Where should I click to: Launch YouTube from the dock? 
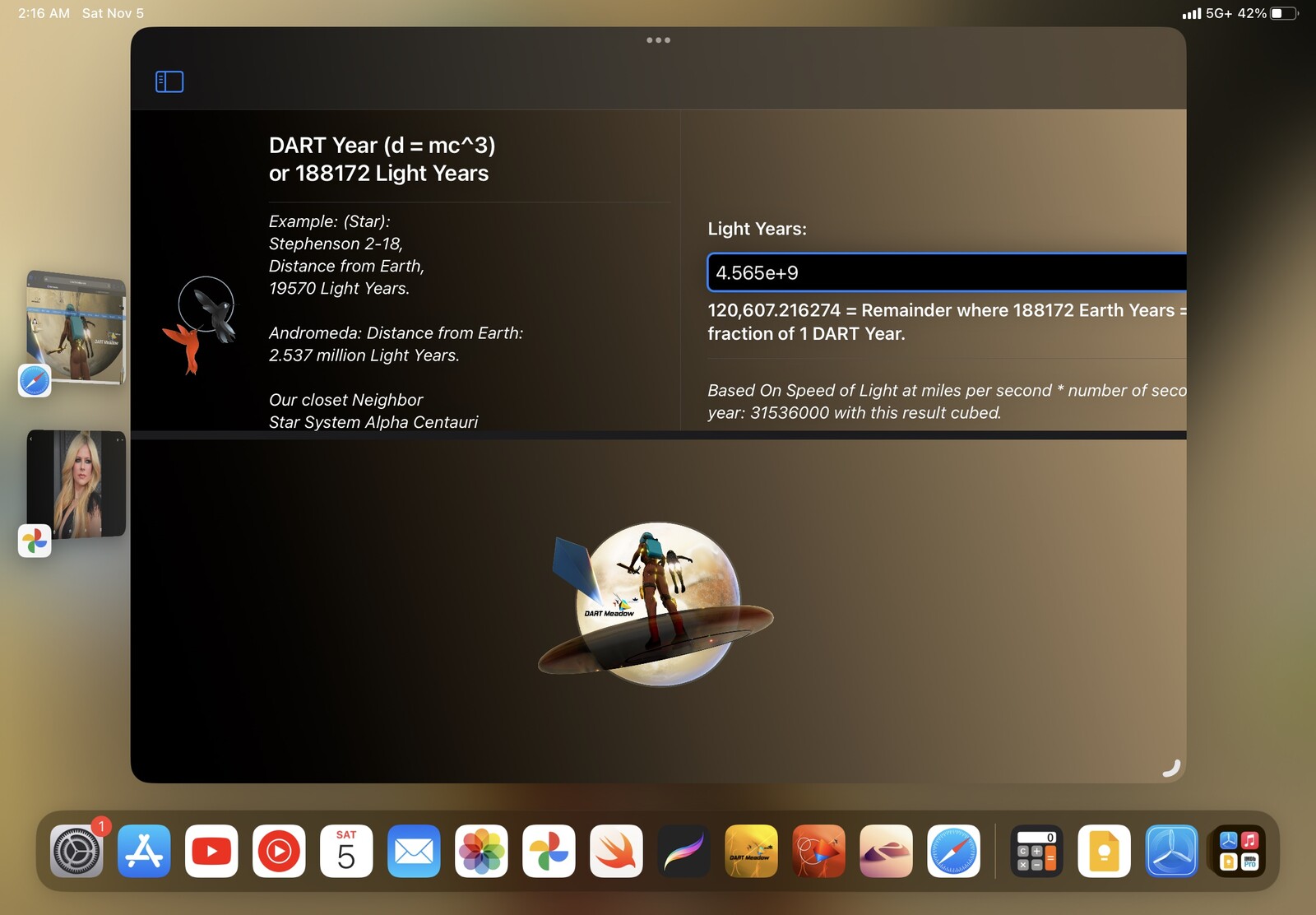[211, 851]
